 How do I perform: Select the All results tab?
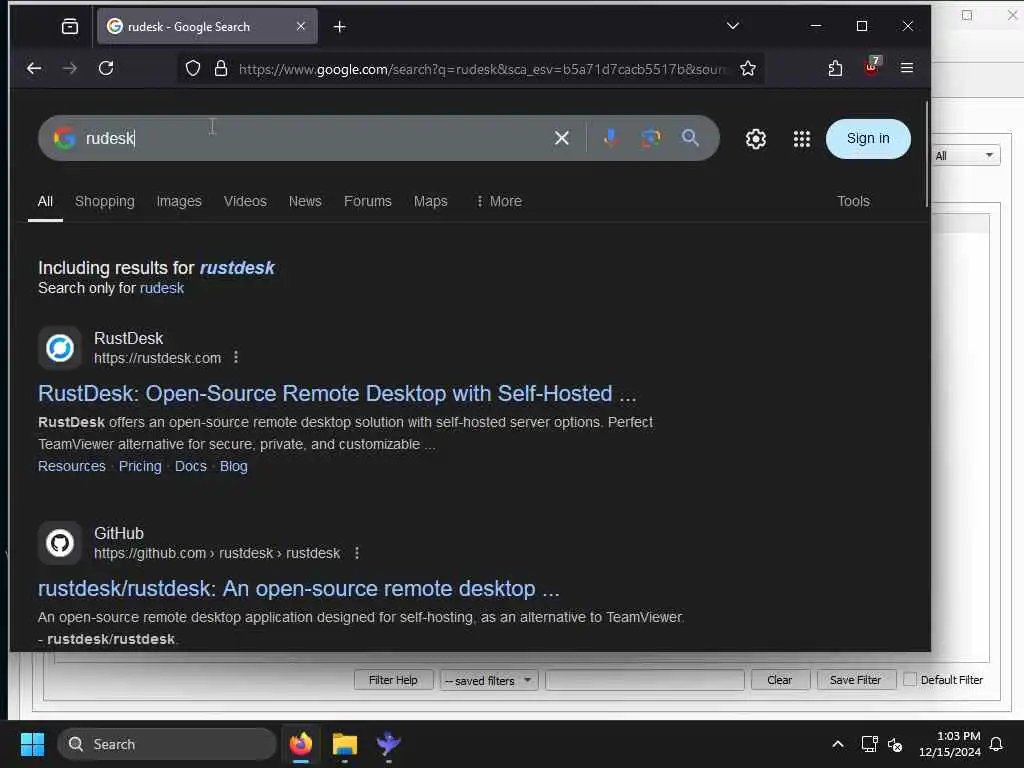tap(45, 201)
